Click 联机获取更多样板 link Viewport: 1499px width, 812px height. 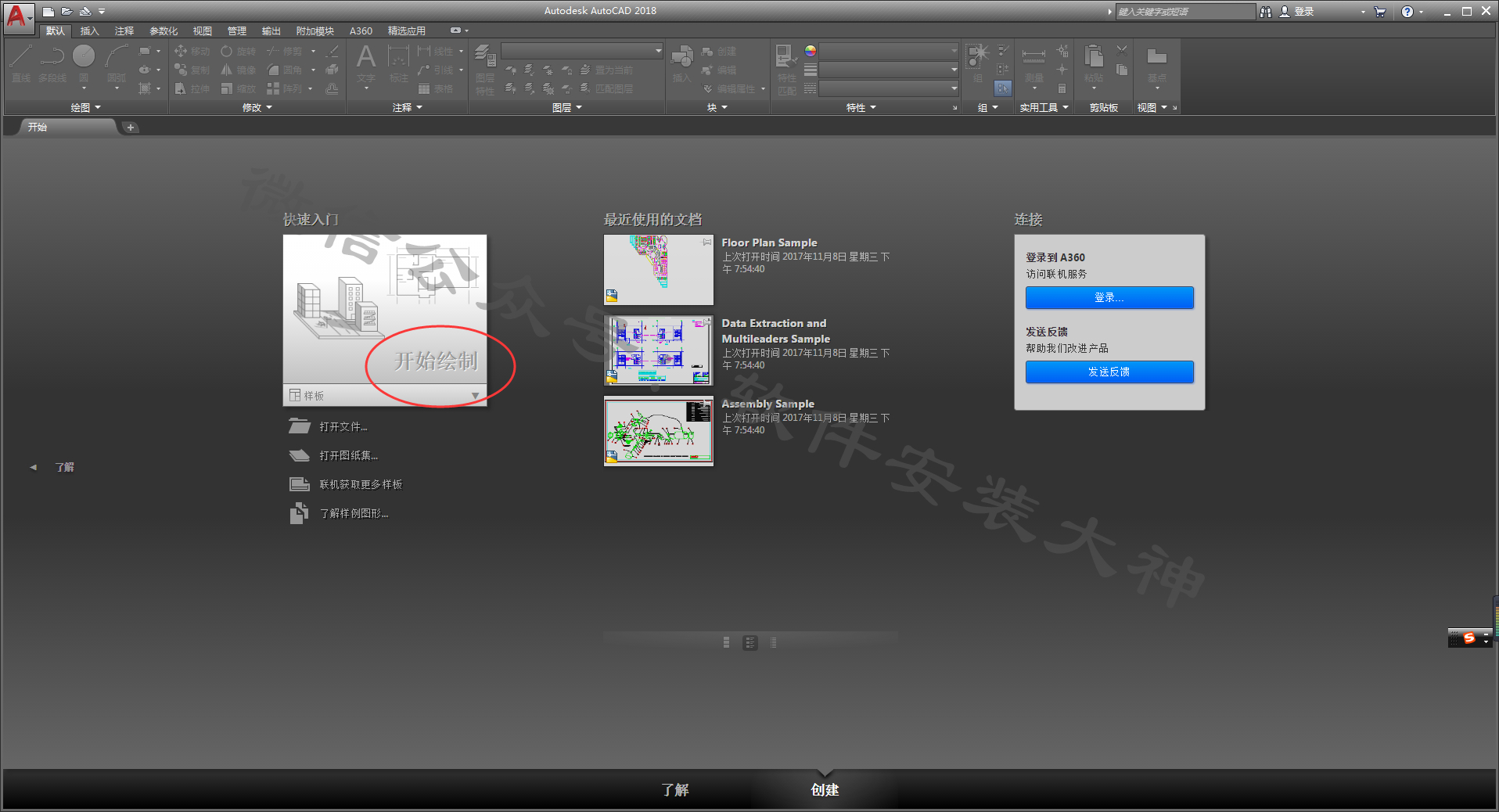(361, 484)
